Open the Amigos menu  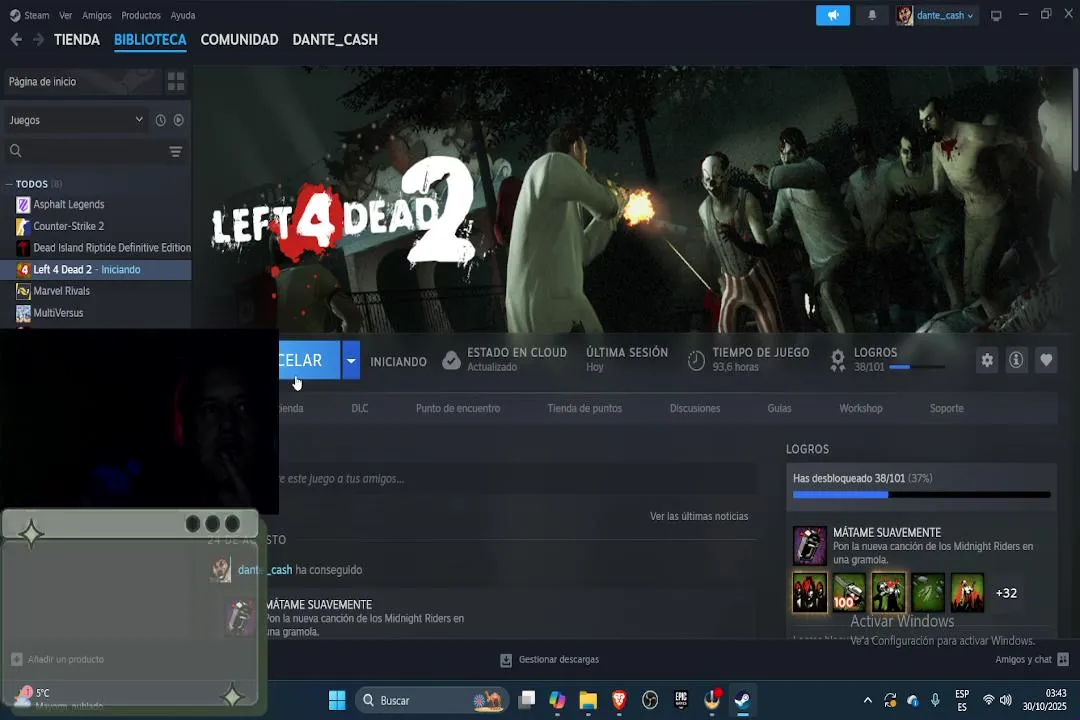[96, 15]
